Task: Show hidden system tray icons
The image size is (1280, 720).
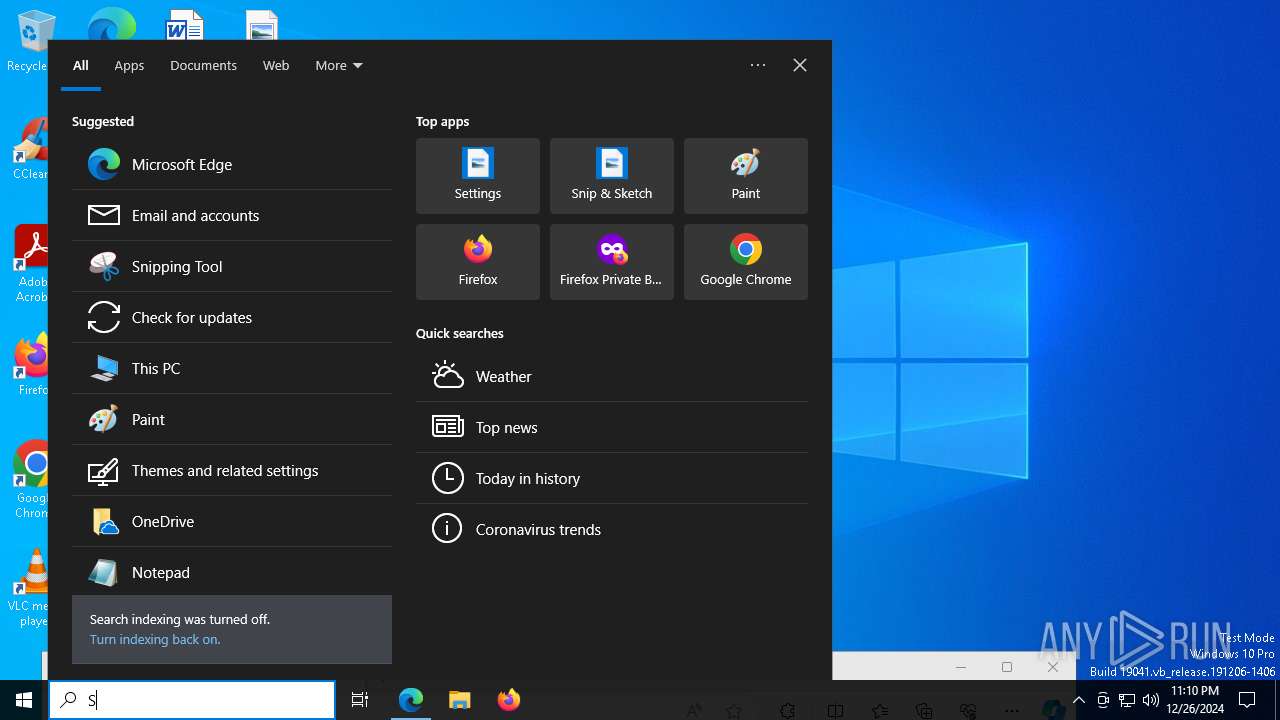Action: (1079, 700)
